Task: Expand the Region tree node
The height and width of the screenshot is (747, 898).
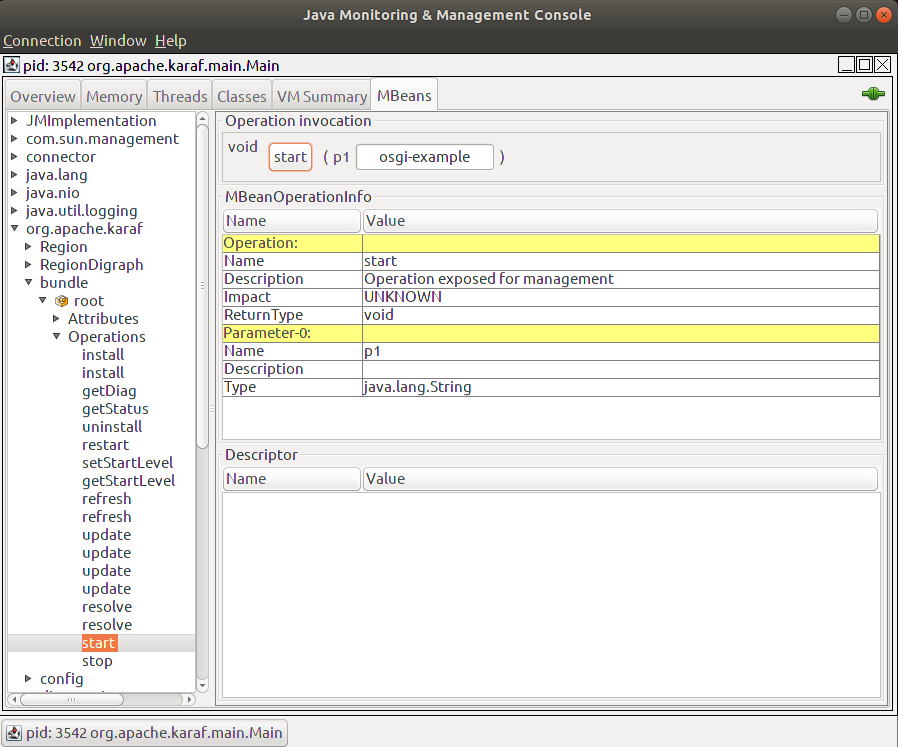Action: [x=28, y=246]
